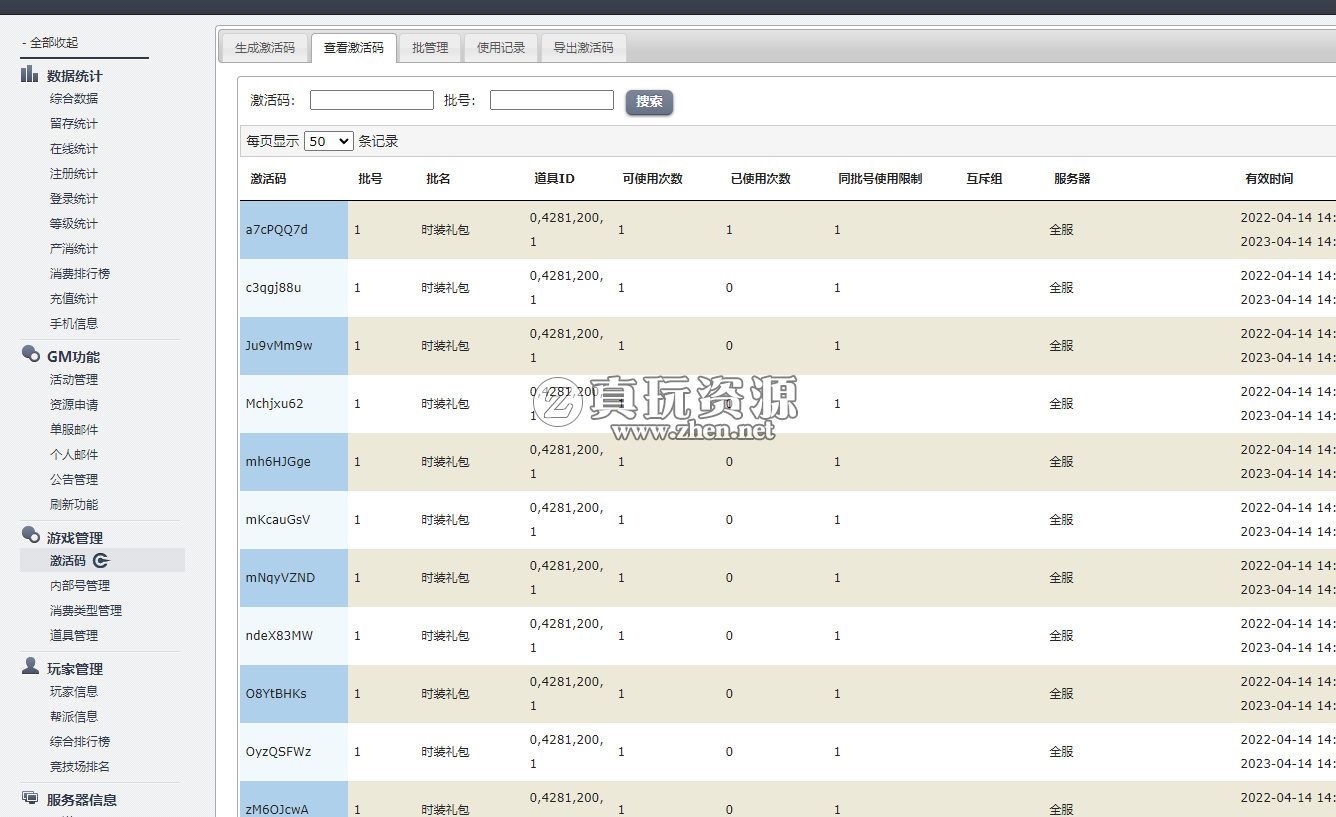Open 帮派信息 under 玩家管理
The width and height of the screenshot is (1336, 817).
74,717
